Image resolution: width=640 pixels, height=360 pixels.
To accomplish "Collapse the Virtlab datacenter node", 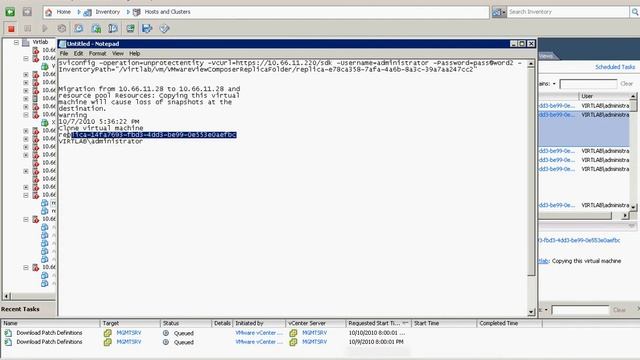I will click(x=16, y=42).
